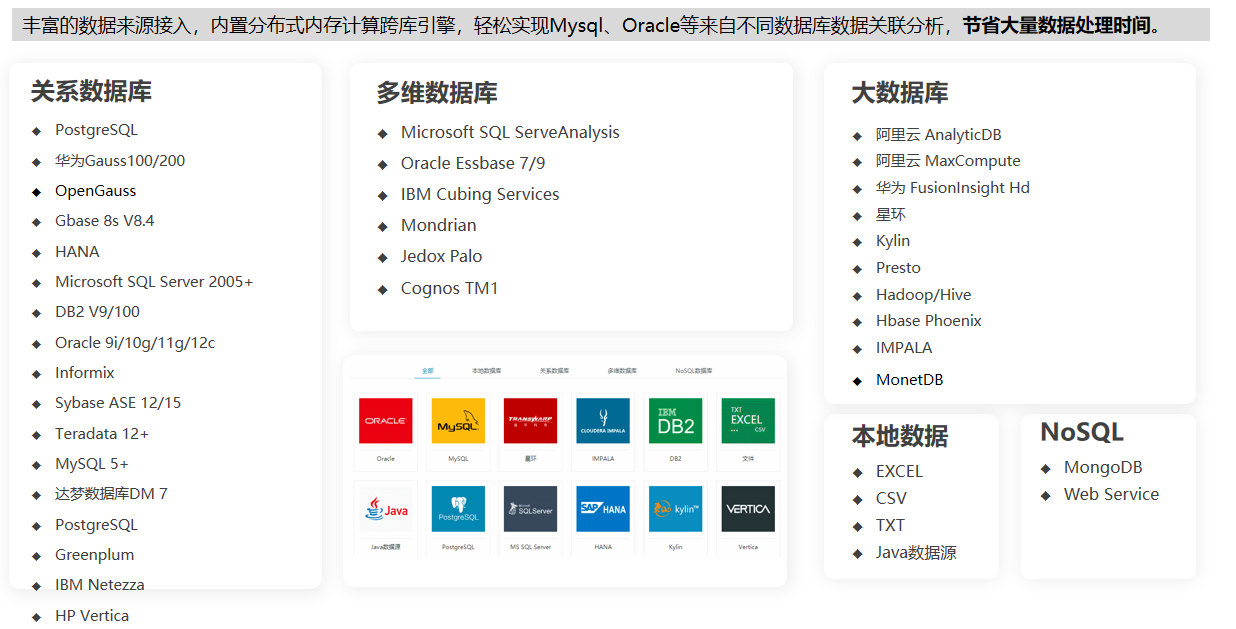Image resolution: width=1236 pixels, height=629 pixels.
Task: Click the Greenplum list entry
Action: pyautogui.click(x=95, y=555)
